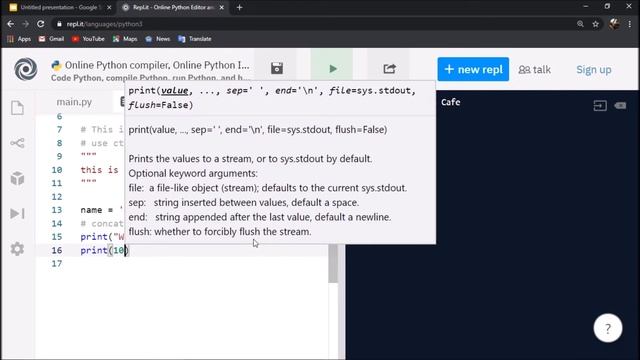Click the editor vertical scrollbar
Image resolution: width=640 pixels, height=360 pixels.
(333, 264)
